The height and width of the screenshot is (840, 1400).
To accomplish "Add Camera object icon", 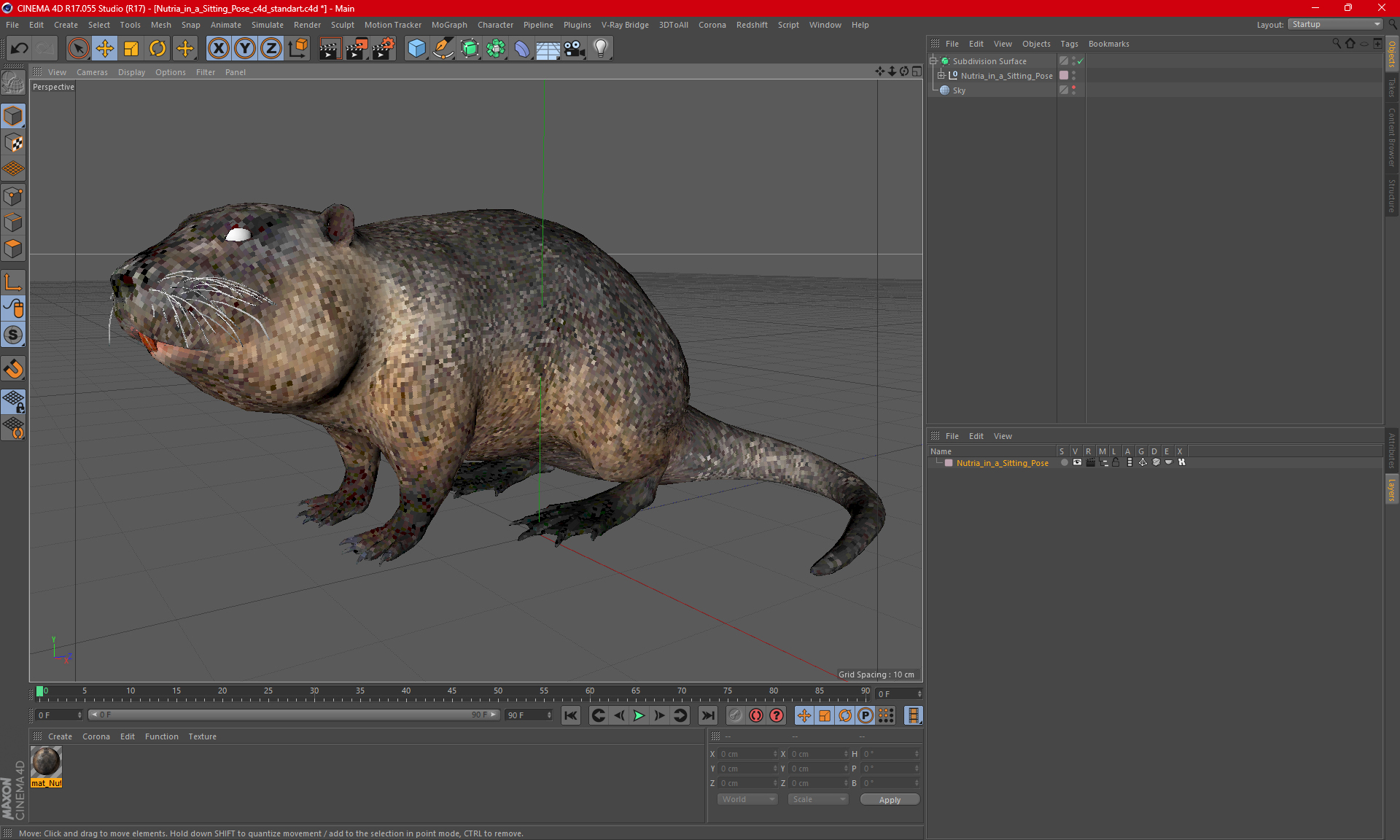I will [575, 49].
